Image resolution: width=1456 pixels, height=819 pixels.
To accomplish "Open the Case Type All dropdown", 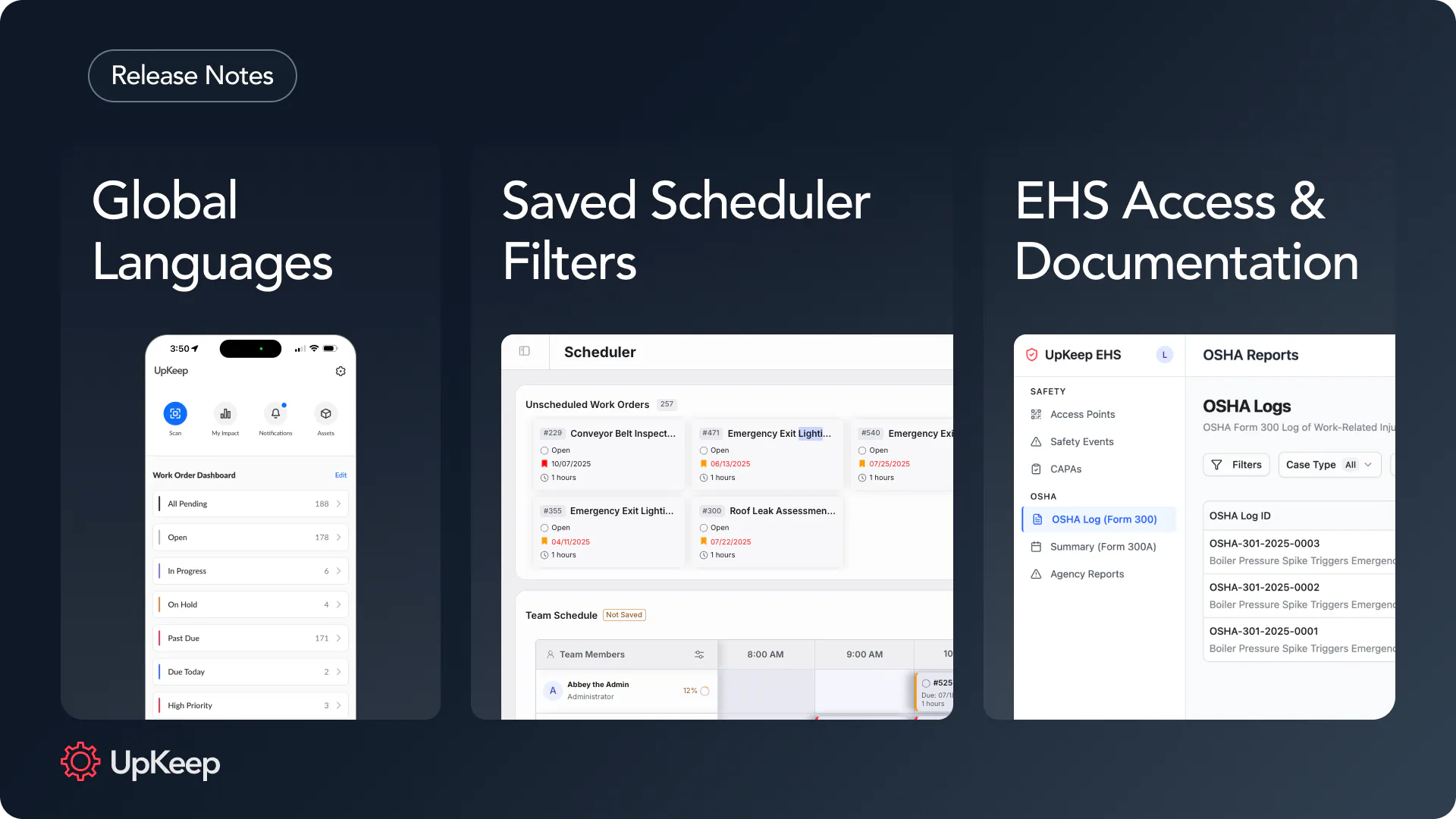I will 1329,465.
